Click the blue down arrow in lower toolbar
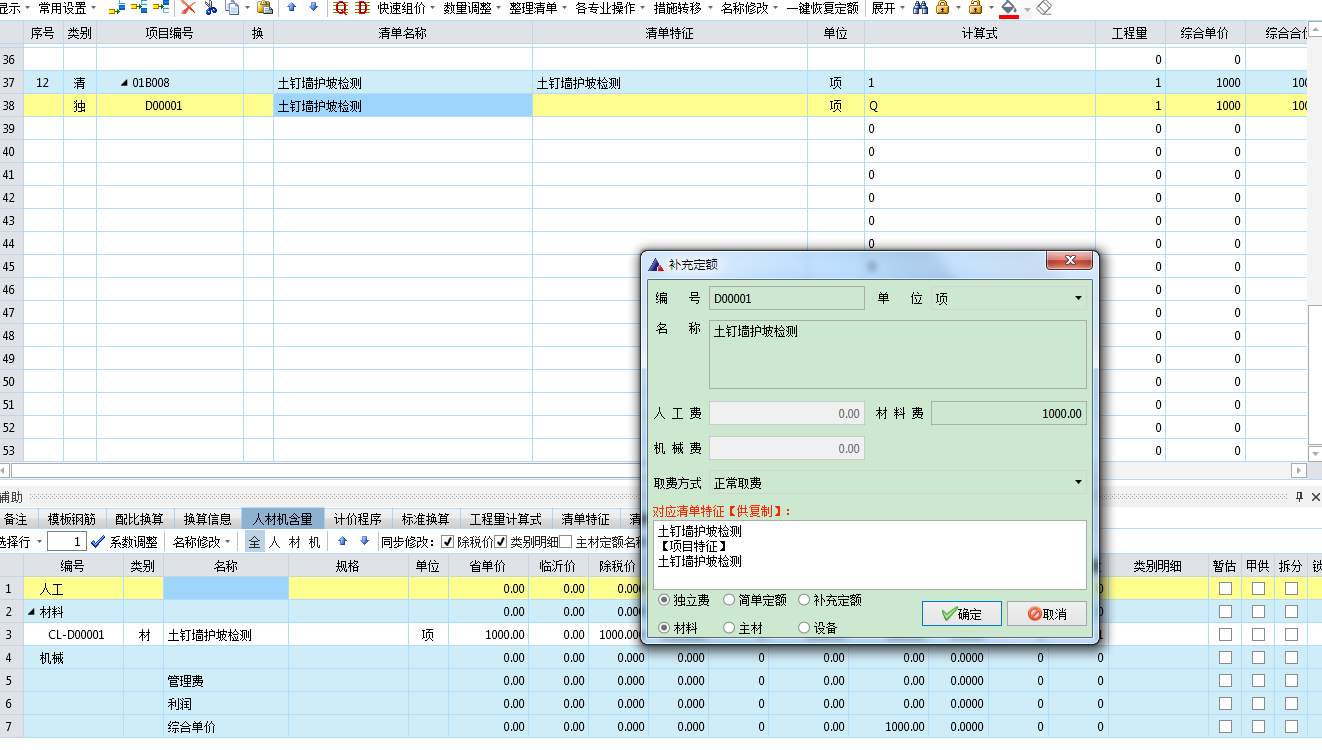This screenshot has width=1322, height=750. point(364,542)
